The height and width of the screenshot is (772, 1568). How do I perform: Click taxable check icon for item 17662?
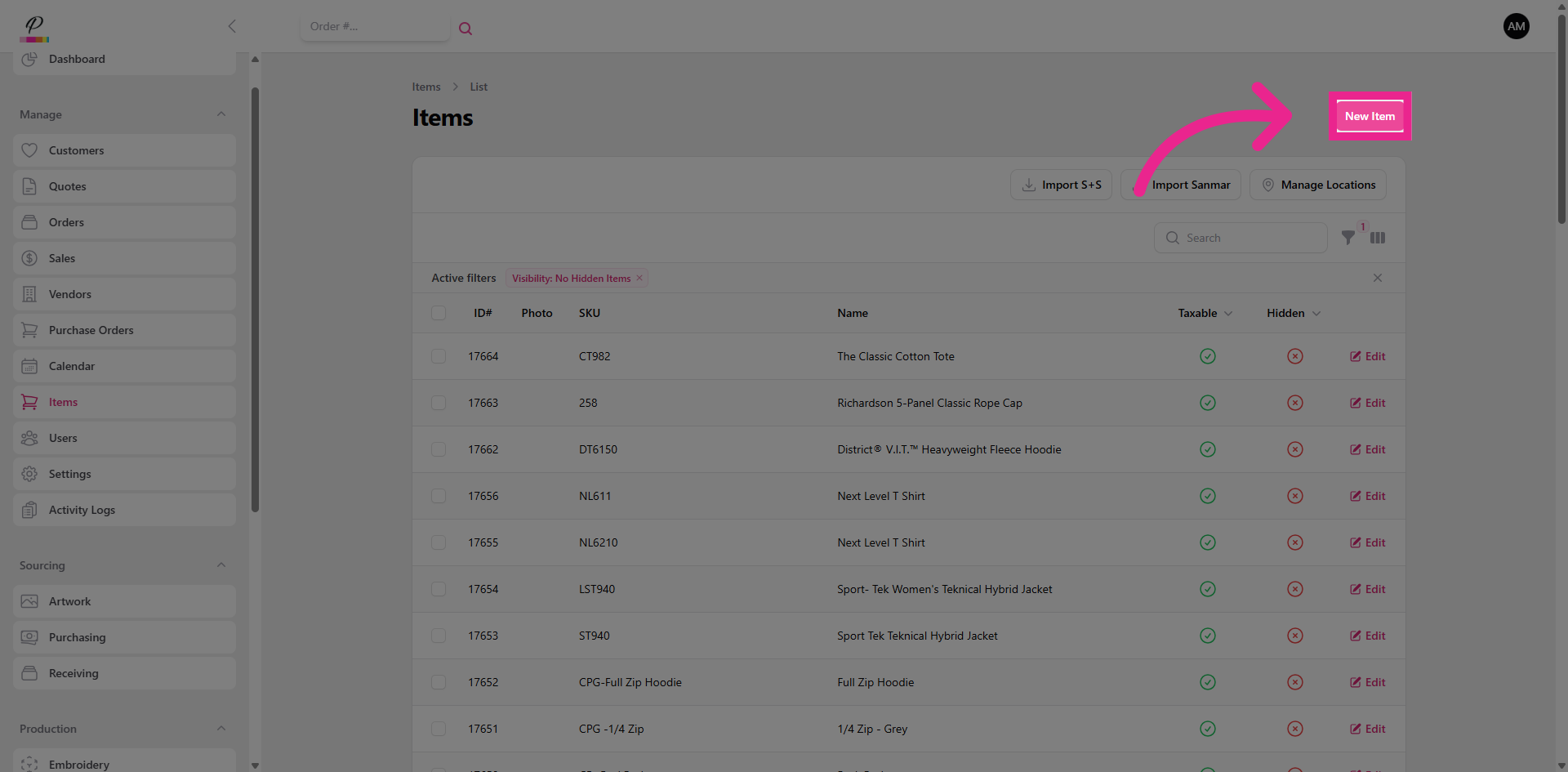tap(1207, 449)
